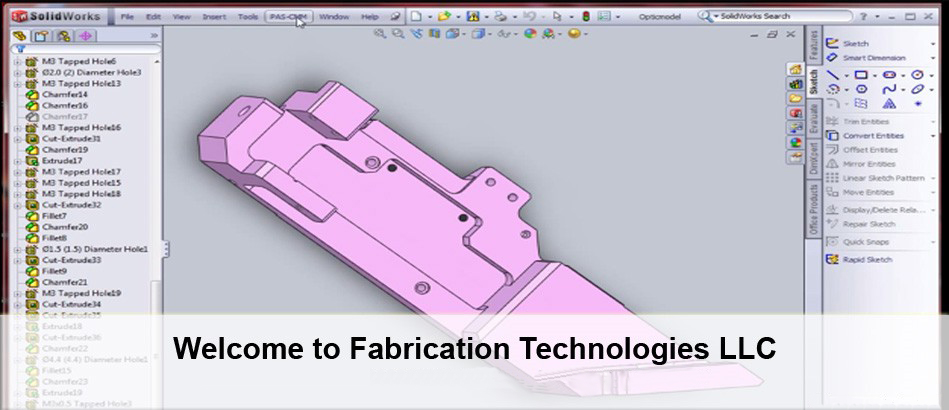Expand the Cut-Extrude31 tree node
This screenshot has width=949, height=410.
17,139
